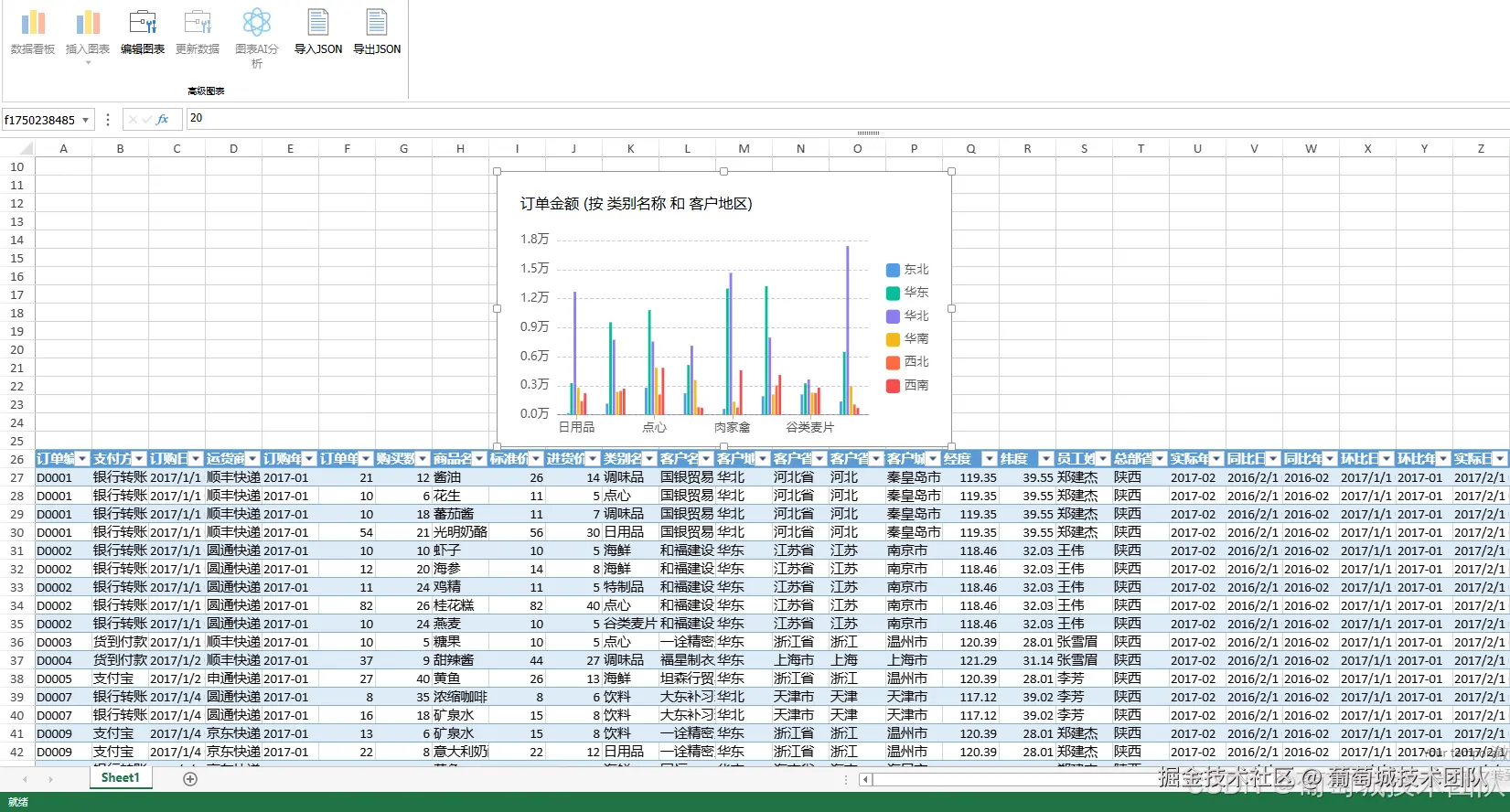Select cell 福星制衣 in row 37
1510x812 pixels.
tap(687, 660)
